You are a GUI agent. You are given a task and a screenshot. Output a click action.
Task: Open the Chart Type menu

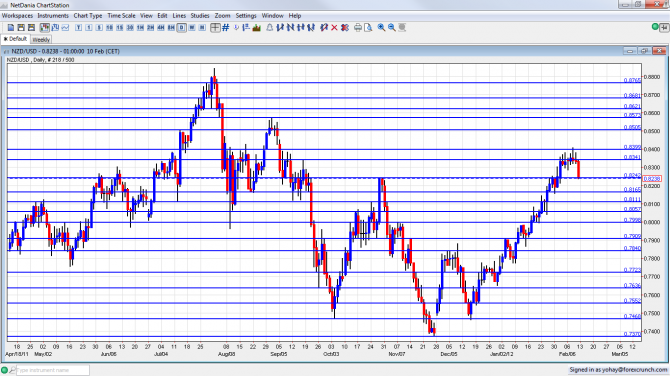pyautogui.click(x=88, y=15)
